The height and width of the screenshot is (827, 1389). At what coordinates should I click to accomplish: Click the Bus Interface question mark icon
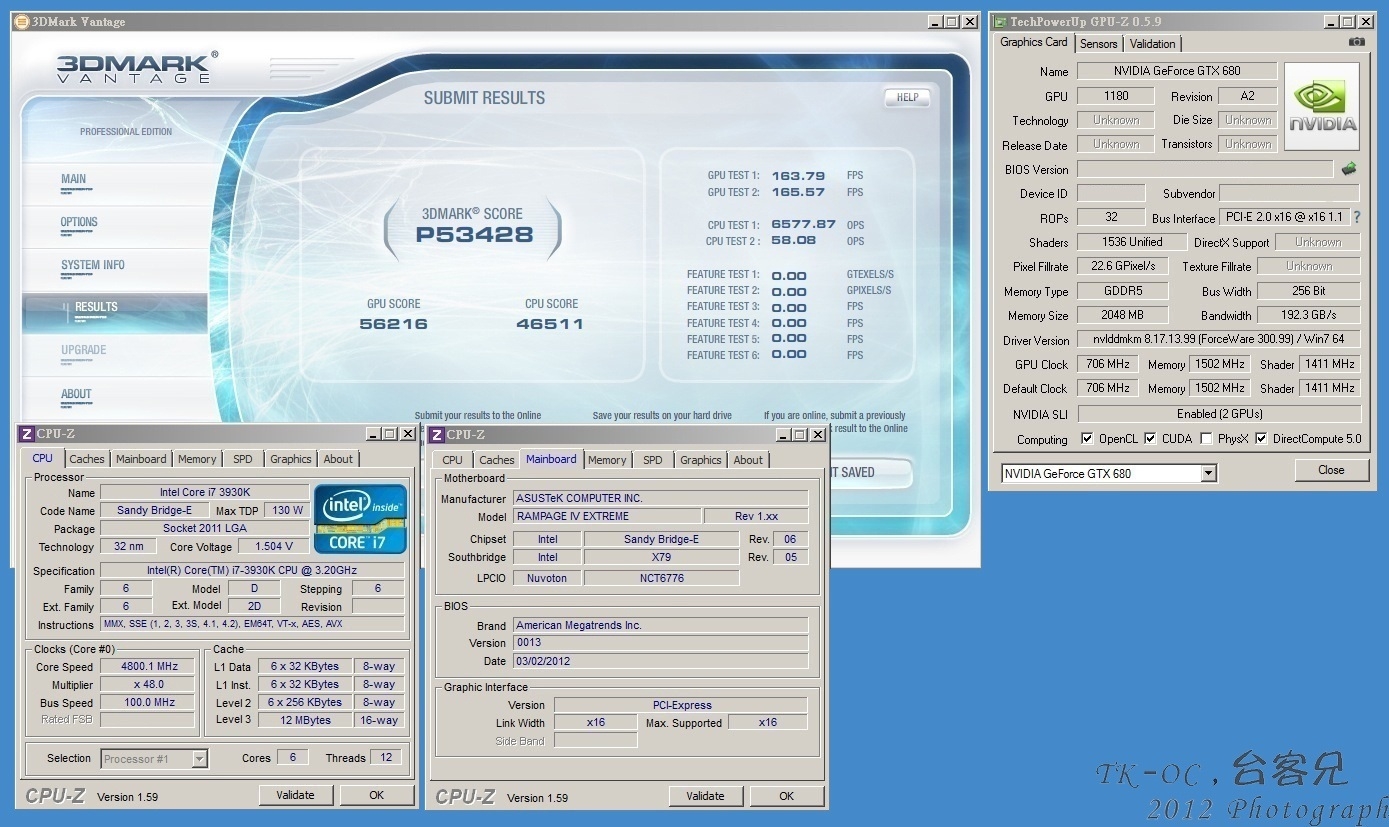1357,217
